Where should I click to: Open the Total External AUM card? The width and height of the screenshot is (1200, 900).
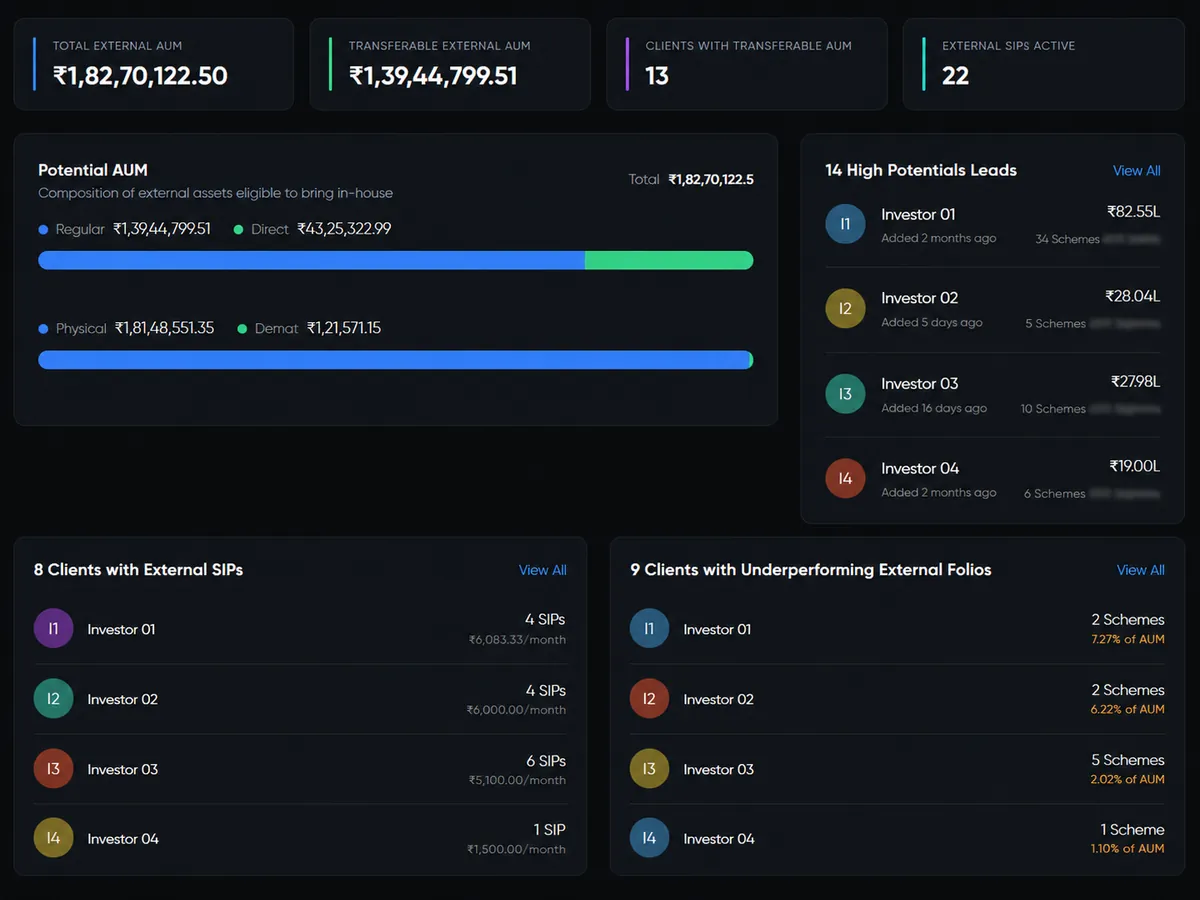(x=154, y=64)
